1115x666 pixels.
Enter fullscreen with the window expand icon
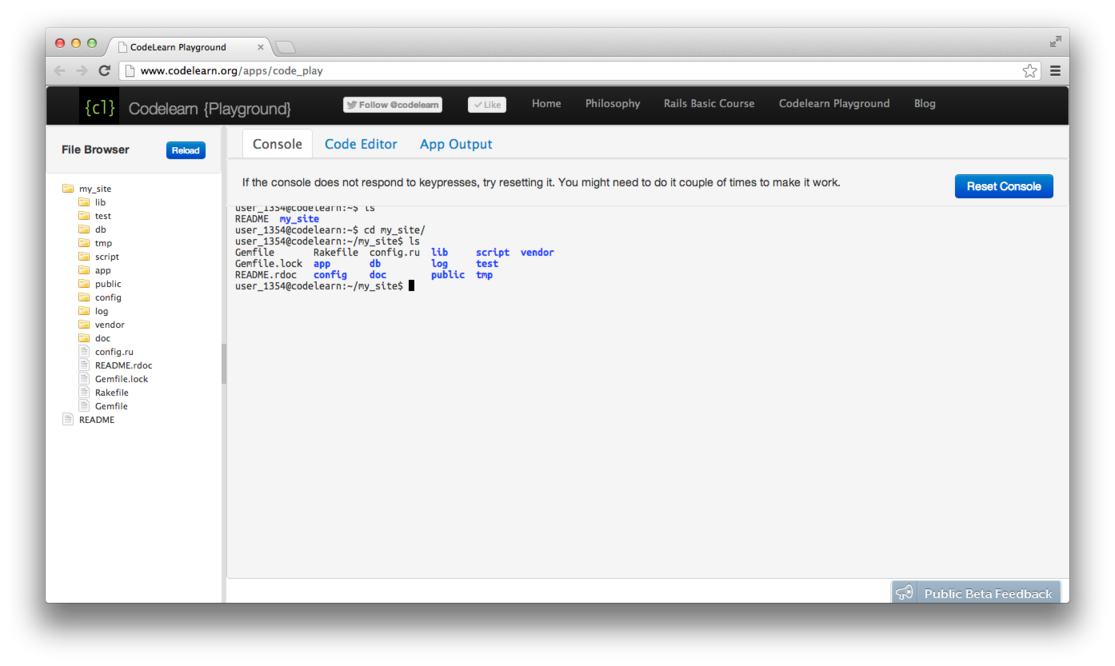(1055, 42)
